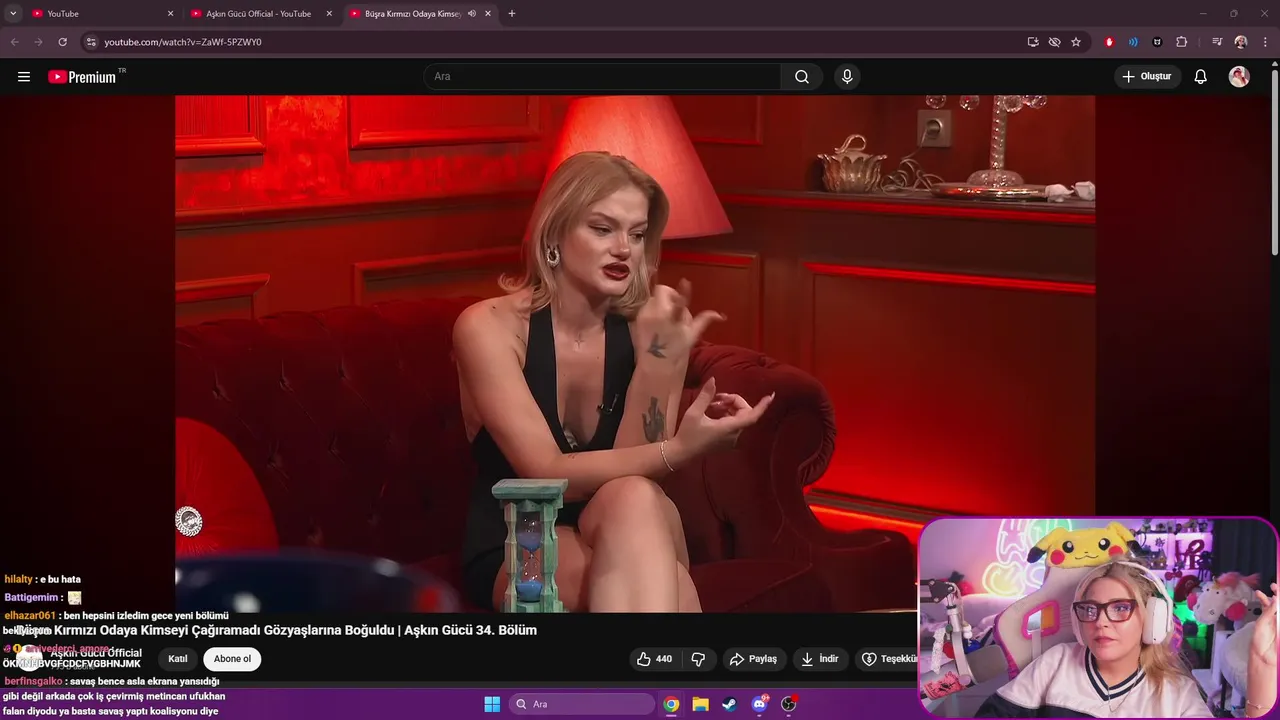
Task: Click the crossed-eye privacy icon
Action: point(1054,42)
